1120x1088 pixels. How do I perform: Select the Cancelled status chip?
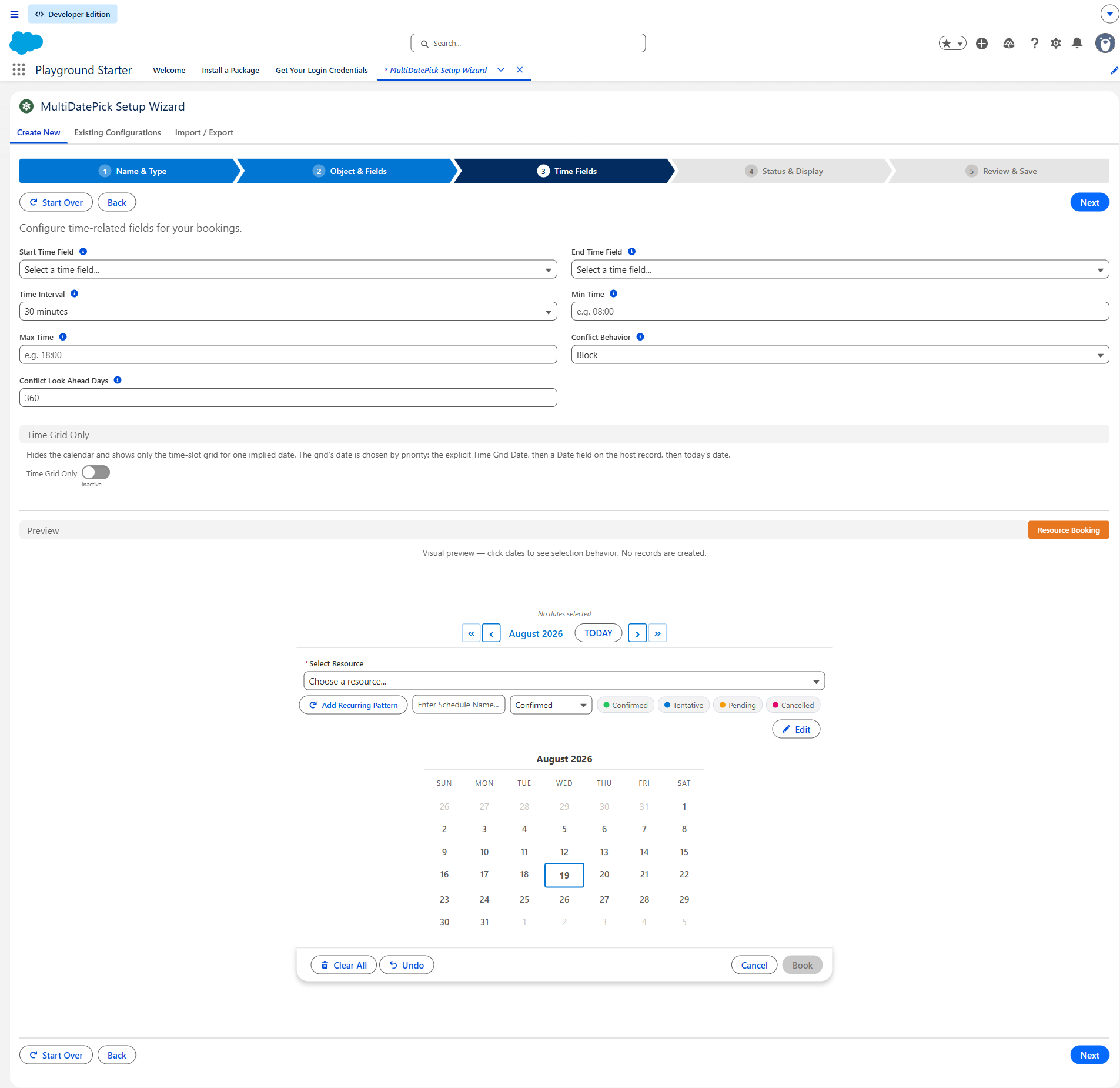[x=793, y=705]
